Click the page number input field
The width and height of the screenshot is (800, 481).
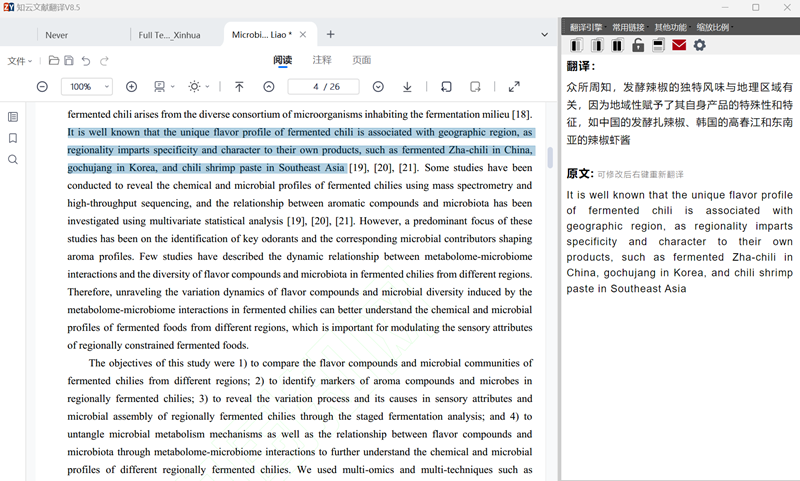click(x=322, y=87)
